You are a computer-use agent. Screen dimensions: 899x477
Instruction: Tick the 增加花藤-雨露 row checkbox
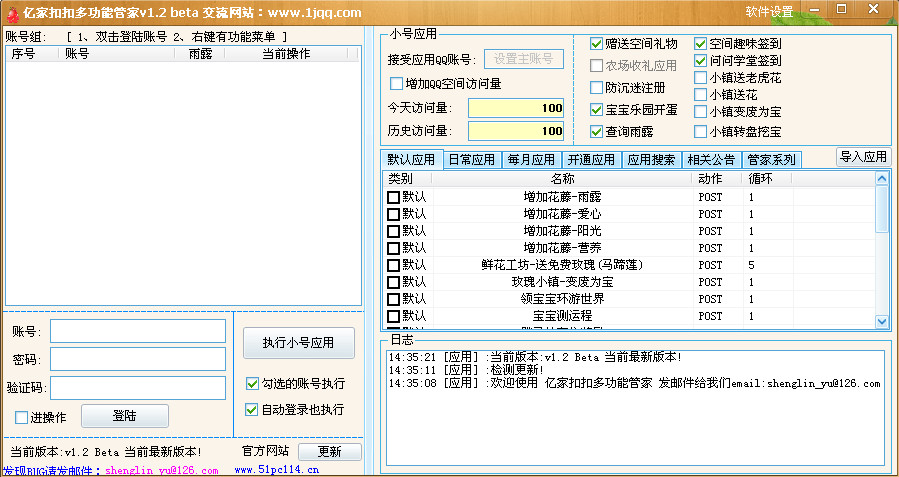pos(393,197)
